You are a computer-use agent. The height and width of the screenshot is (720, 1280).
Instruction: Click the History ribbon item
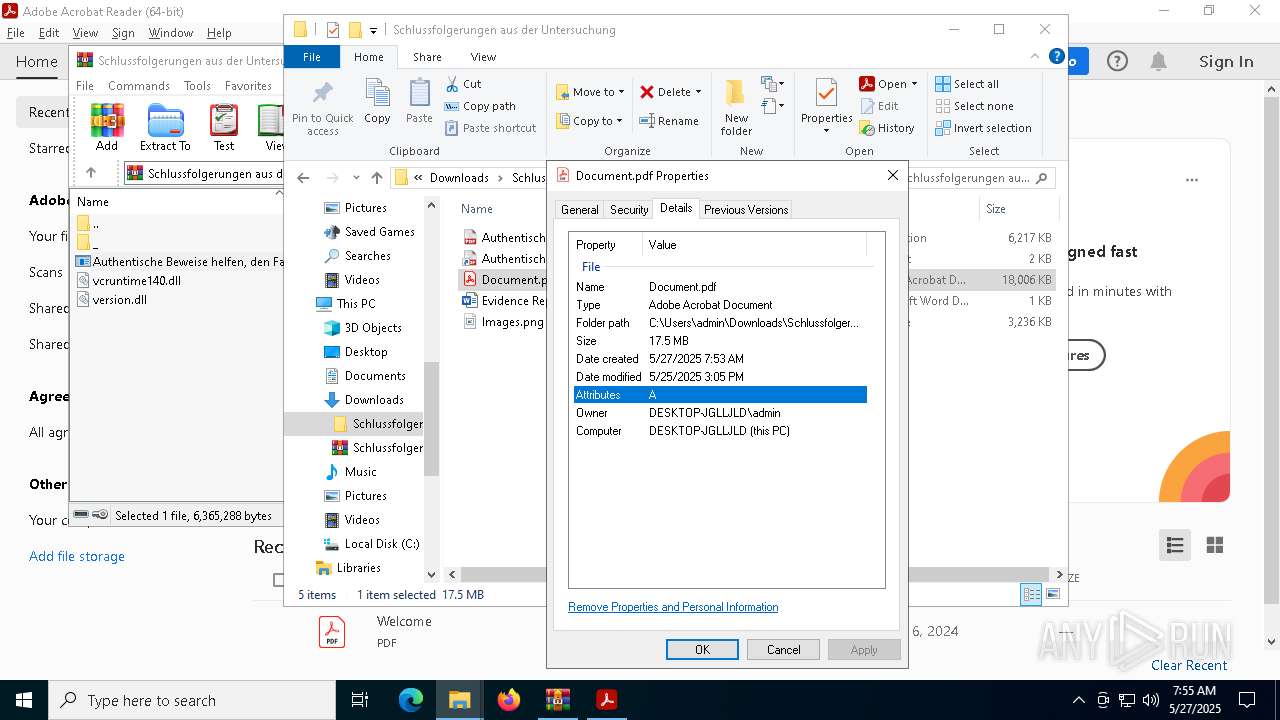pyautogui.click(x=887, y=128)
